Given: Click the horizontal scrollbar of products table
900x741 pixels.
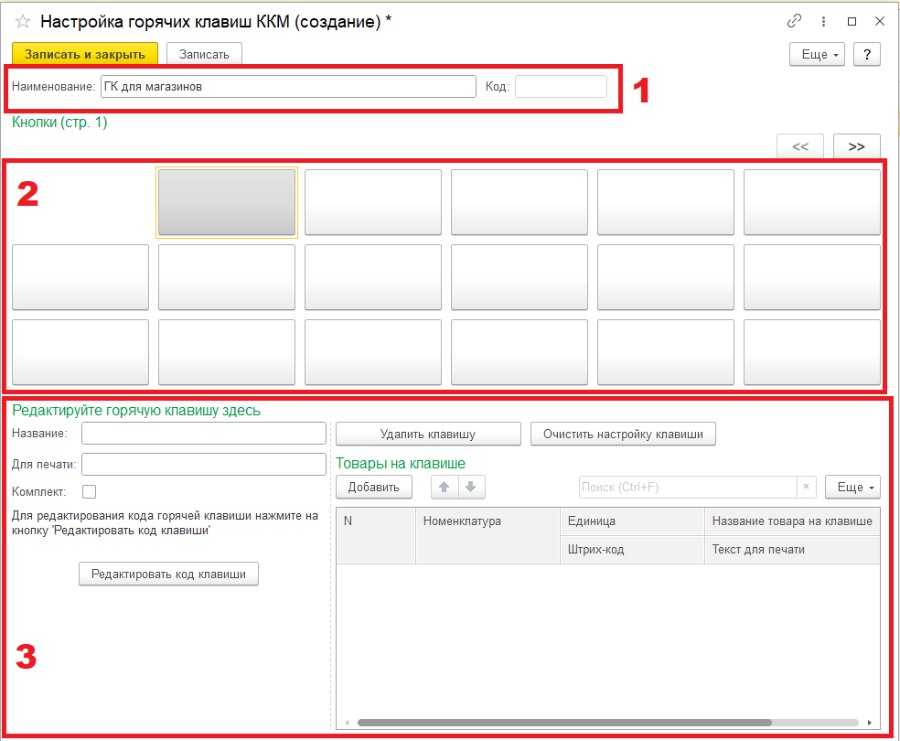Looking at the screenshot, I should point(564,723).
